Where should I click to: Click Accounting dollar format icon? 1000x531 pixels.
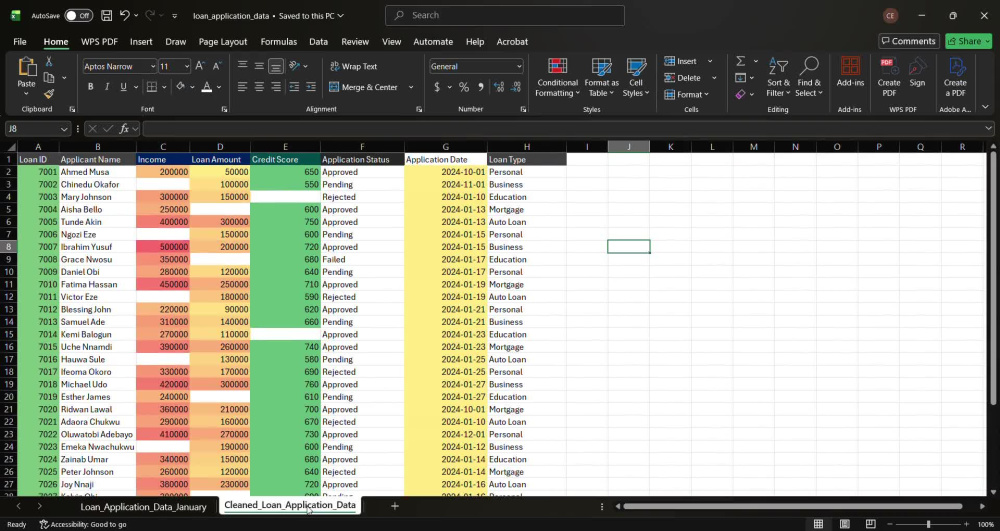[437, 87]
